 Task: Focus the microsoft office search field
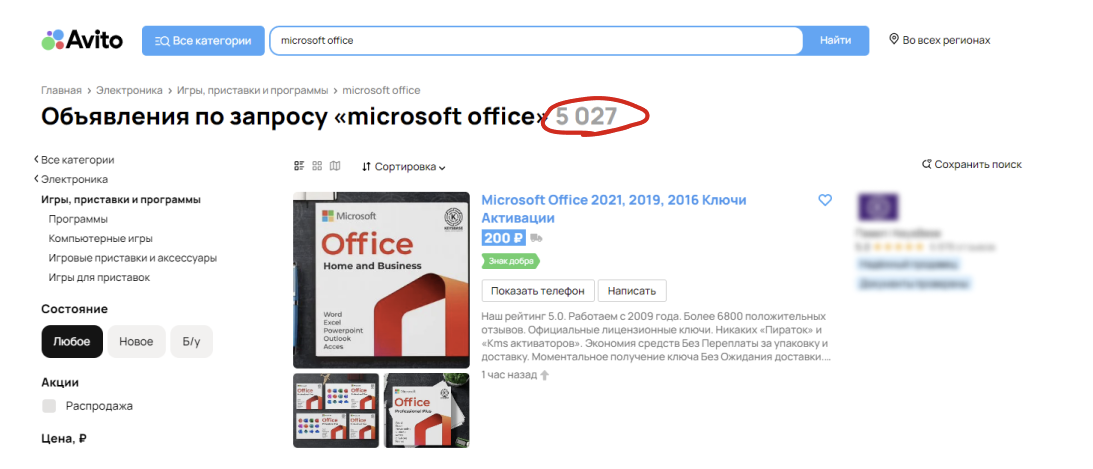point(537,40)
